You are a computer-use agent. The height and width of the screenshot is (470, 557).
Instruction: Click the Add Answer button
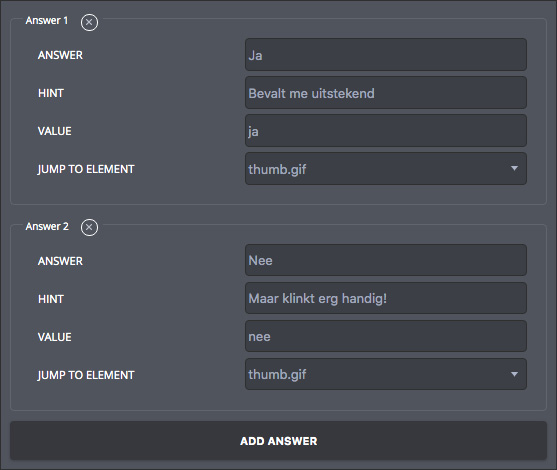pyautogui.click(x=278, y=441)
